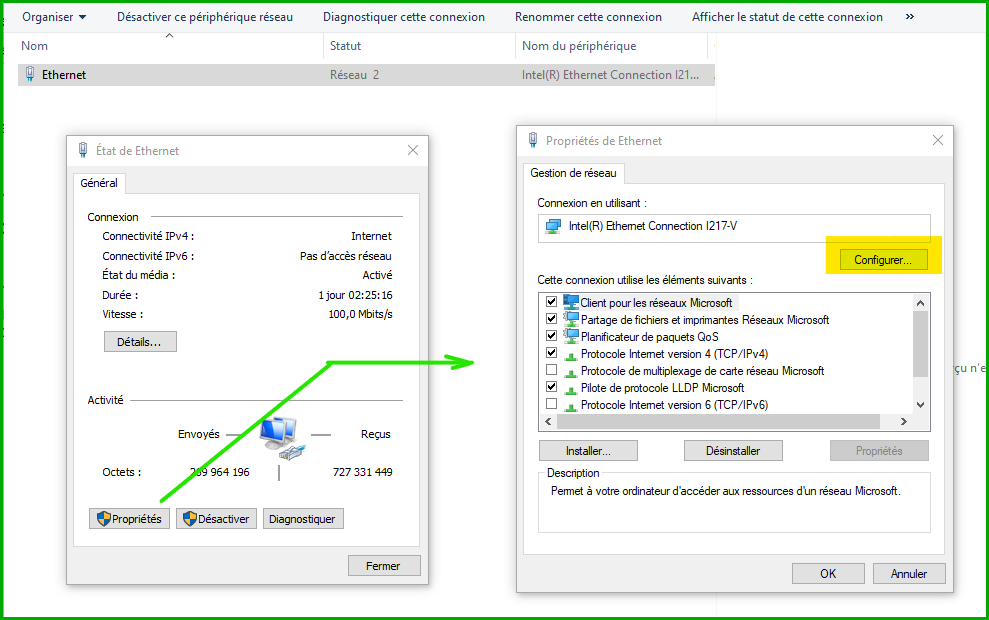Image resolution: width=989 pixels, height=620 pixels.
Task: Click OK in Propriétés de Ethernet
Action: tap(828, 574)
